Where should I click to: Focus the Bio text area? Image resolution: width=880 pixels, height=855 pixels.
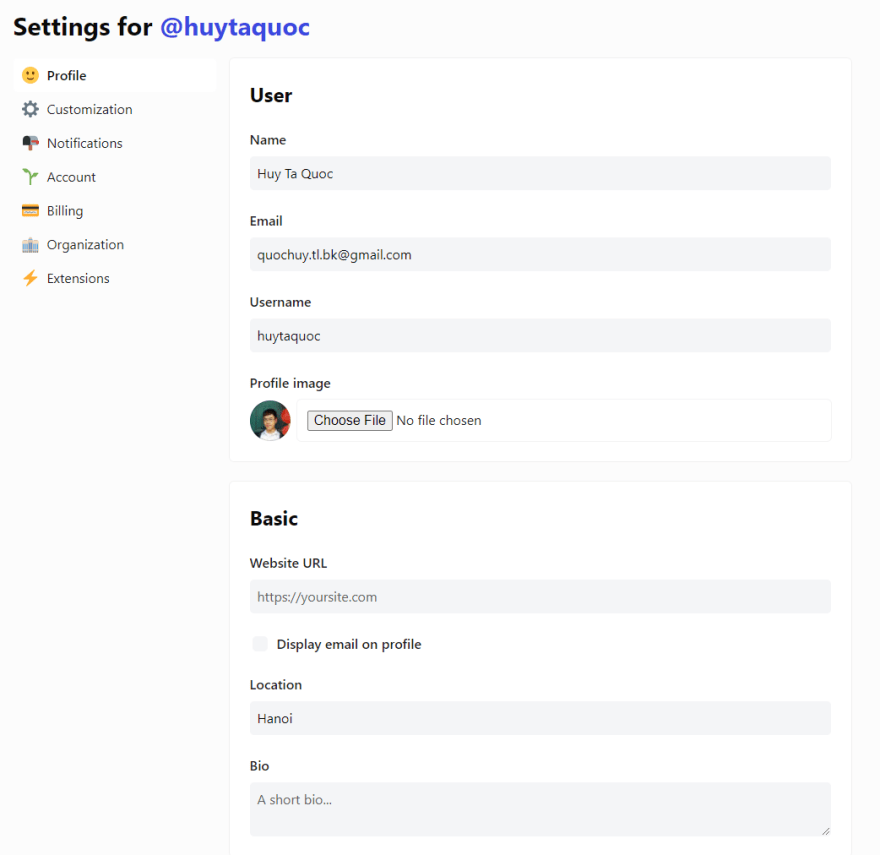tap(540, 809)
